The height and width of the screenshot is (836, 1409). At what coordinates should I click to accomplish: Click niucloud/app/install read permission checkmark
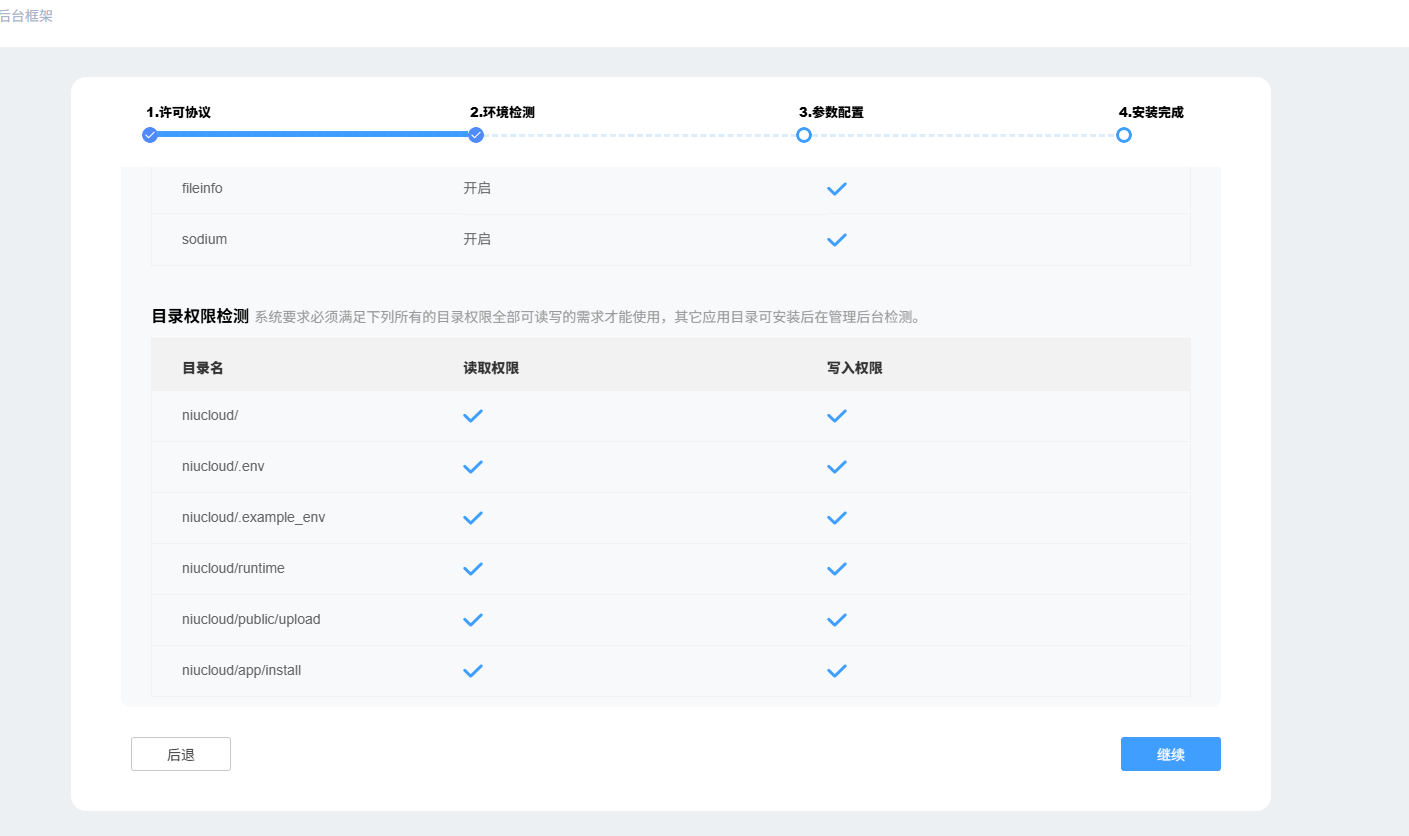(473, 670)
